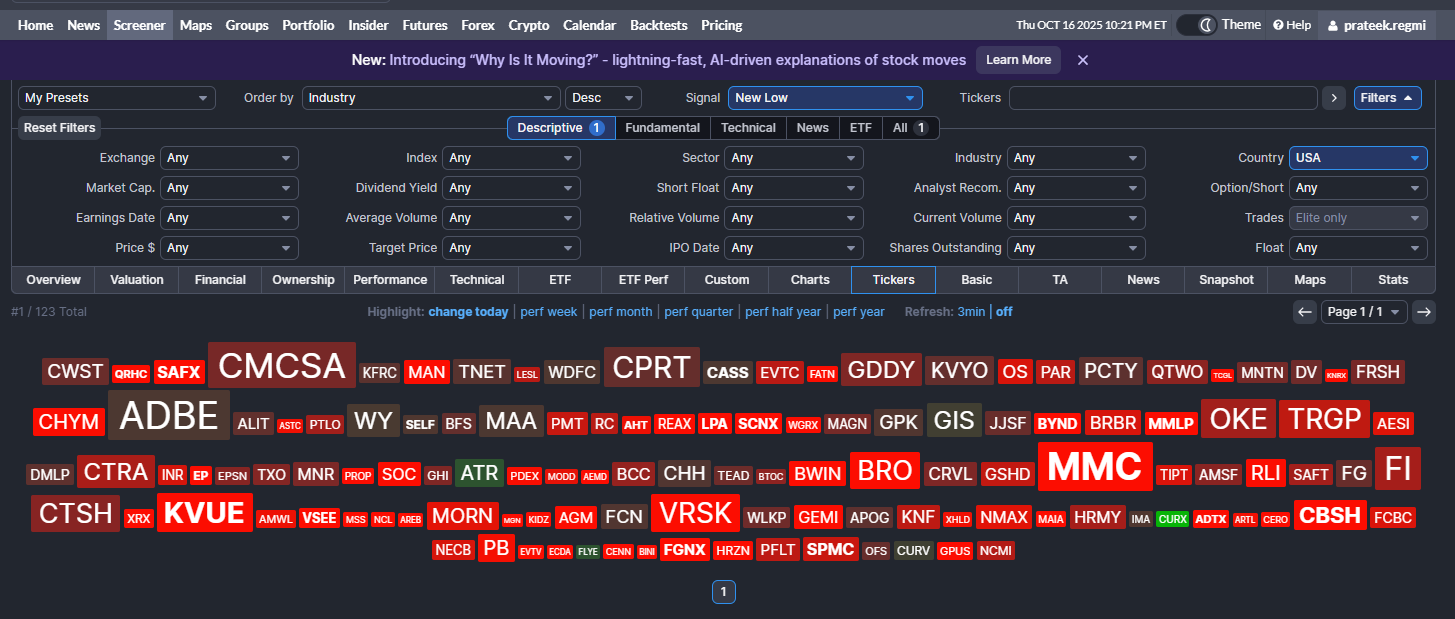Highlight by perf half year
This screenshot has width=1455, height=619.
[783, 312]
